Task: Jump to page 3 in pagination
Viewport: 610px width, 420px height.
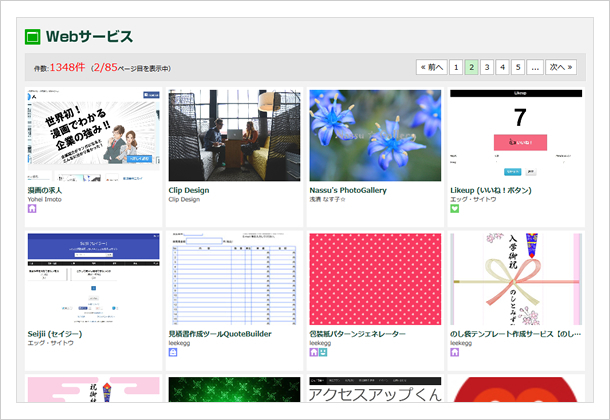Action: tap(487, 67)
